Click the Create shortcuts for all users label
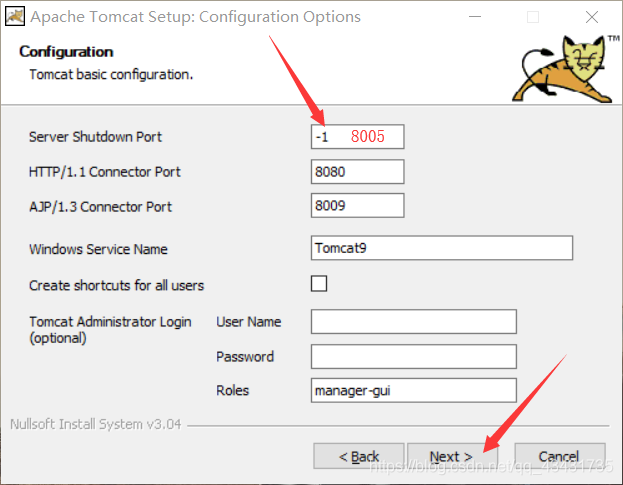 (x=116, y=285)
